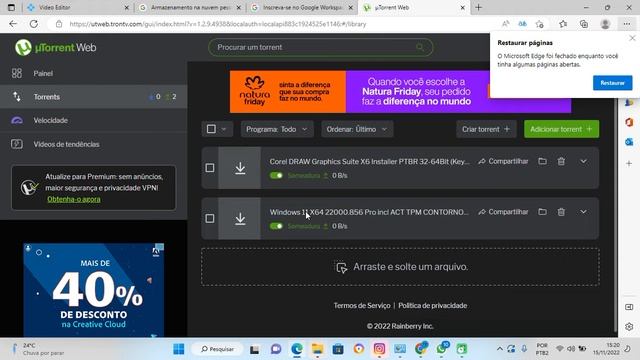Viewport: 640px width, 360px height.
Task: Open the Edge sidebar Outlook icon
Action: pyautogui.click(x=629, y=142)
